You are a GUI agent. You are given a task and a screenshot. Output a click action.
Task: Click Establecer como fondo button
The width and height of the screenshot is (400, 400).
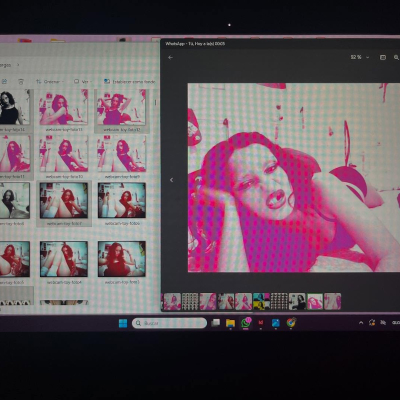click(130, 82)
